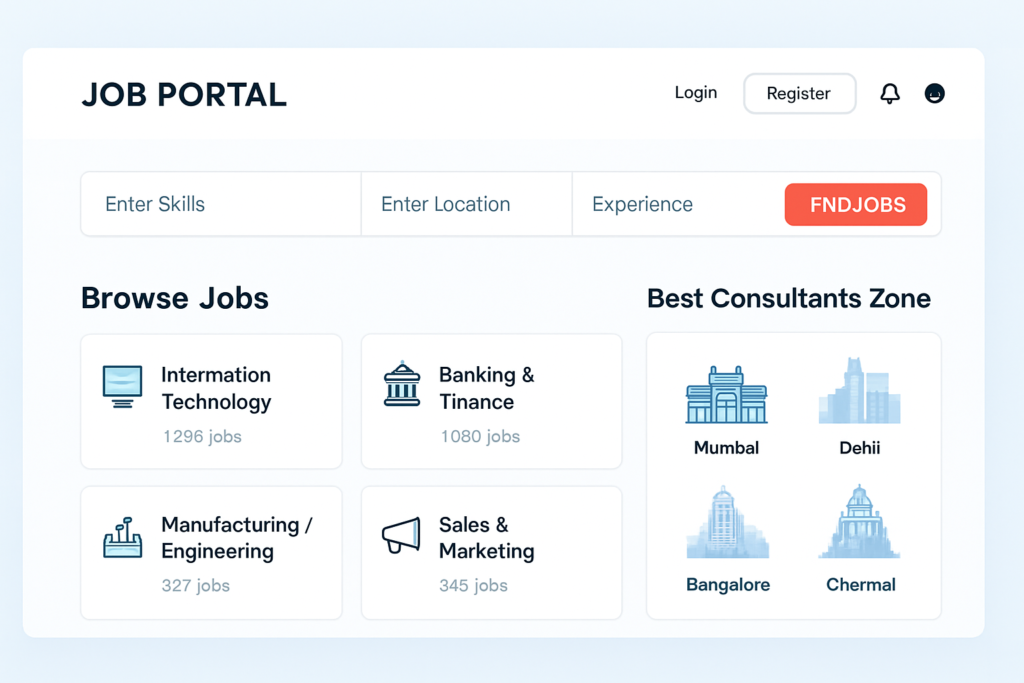Click the bank building icon

pyautogui.click(x=401, y=385)
